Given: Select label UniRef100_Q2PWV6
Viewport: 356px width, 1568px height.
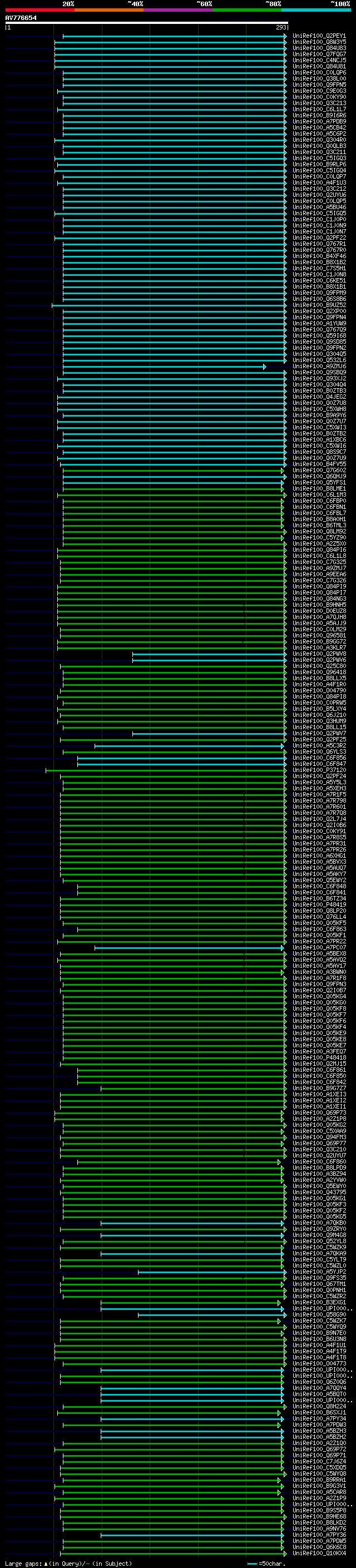Looking at the screenshot, I should 319,660.
